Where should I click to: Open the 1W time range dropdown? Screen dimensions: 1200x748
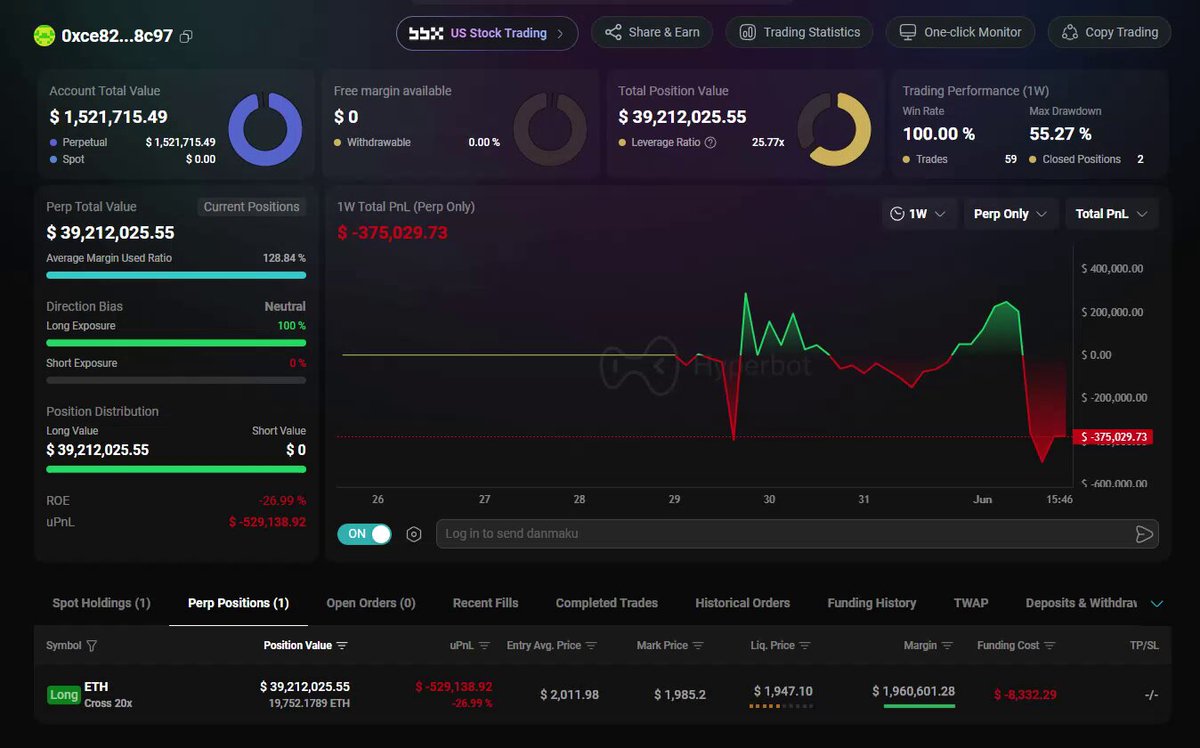tap(918, 214)
